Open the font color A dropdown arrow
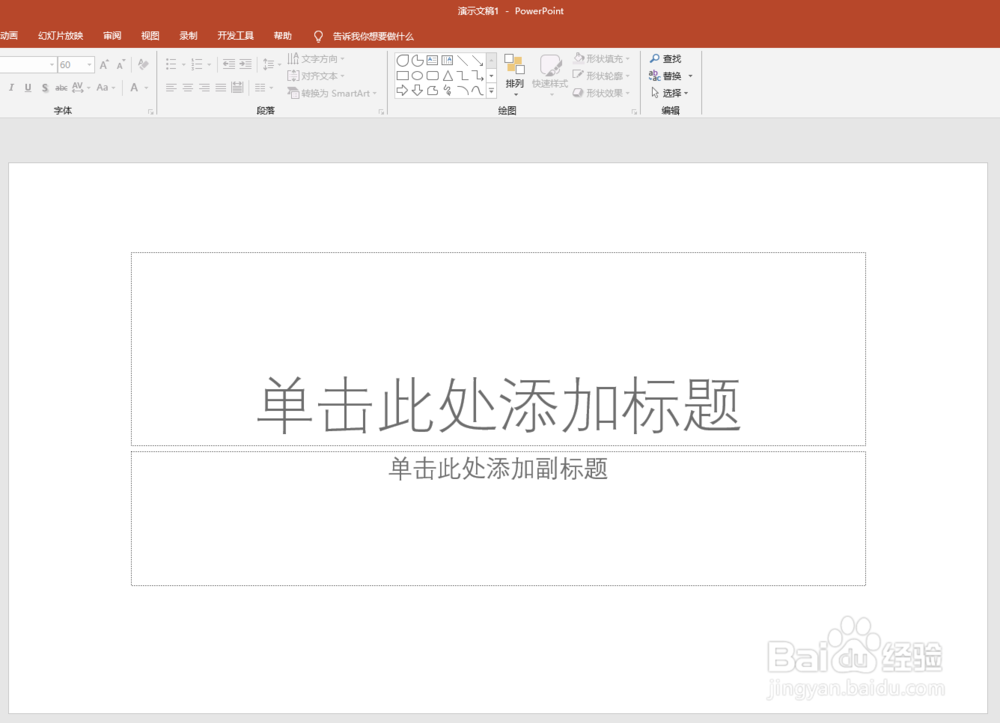 tap(147, 88)
